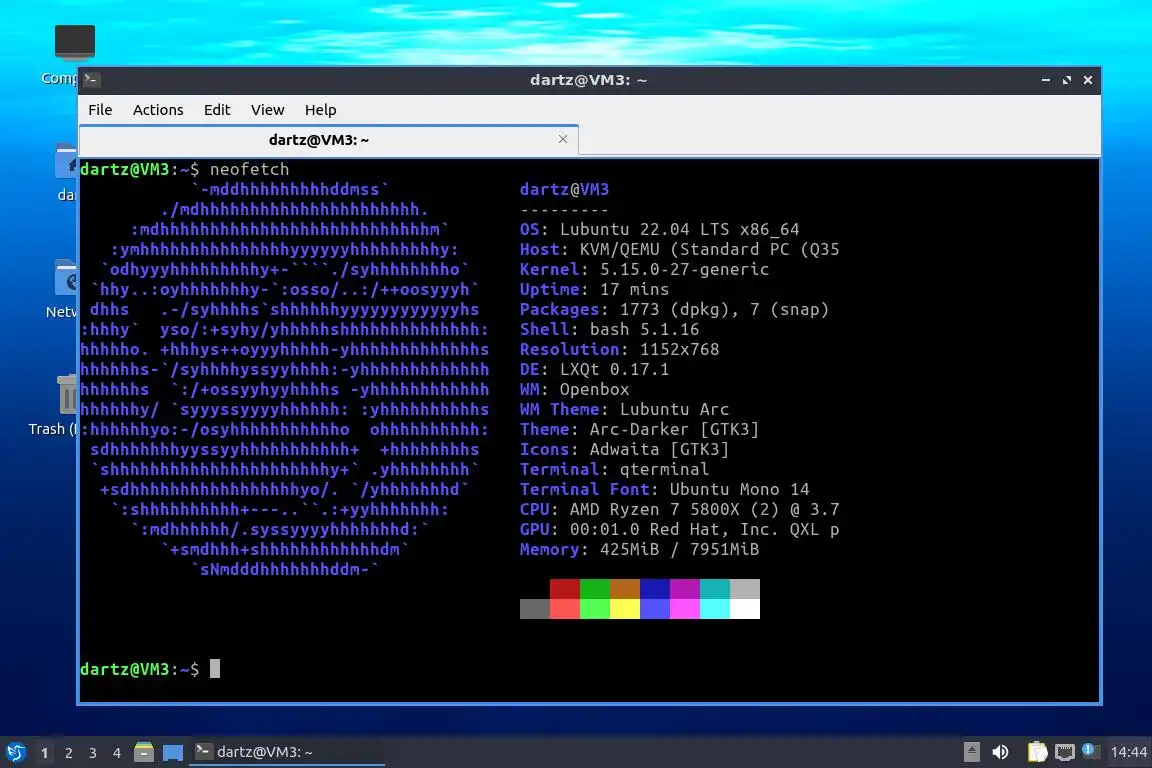1152x768 pixels.
Task: Click the dark green color block in neofetch
Action: tap(595, 589)
